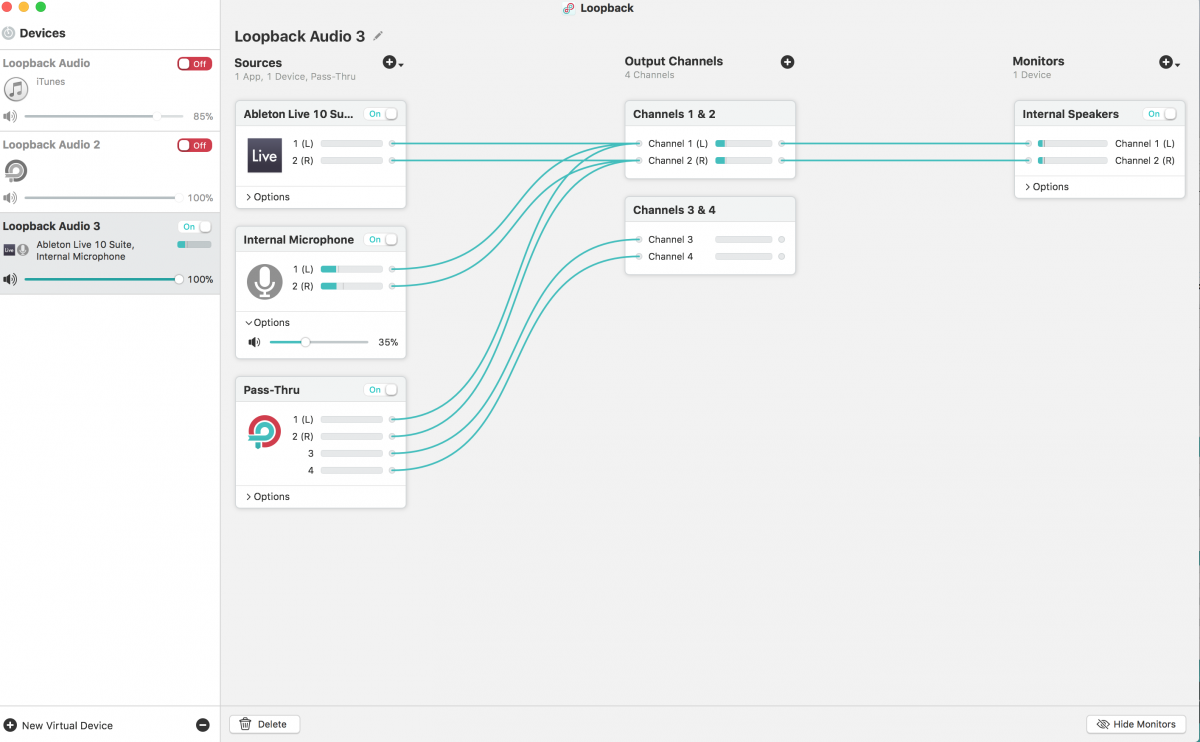Viewport: 1200px width, 742px height.
Task: Click the '1 App, 1 Device, Pass-Thru' subtitle
Action: (x=295, y=76)
